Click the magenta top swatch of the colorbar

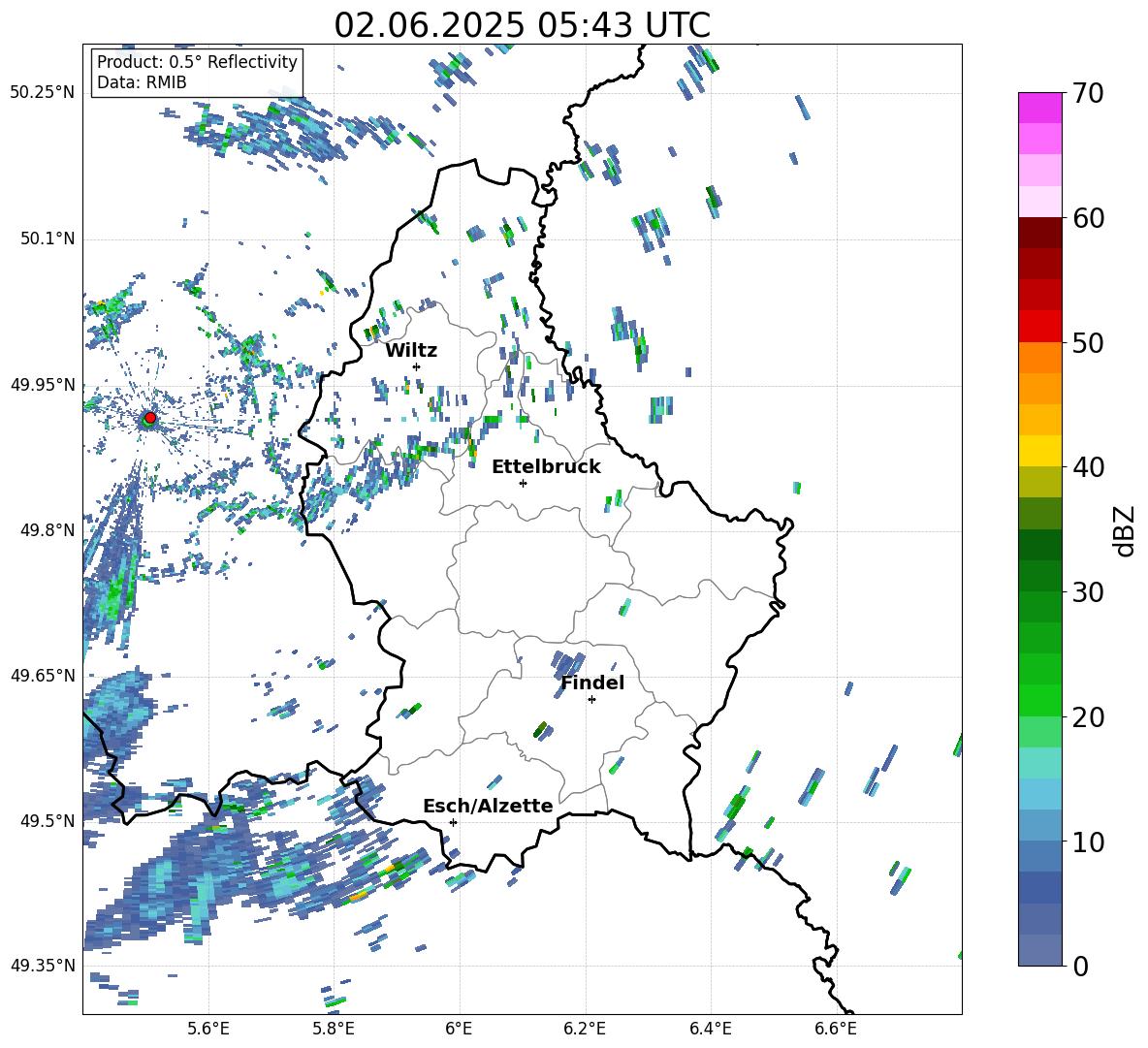(x=1039, y=108)
